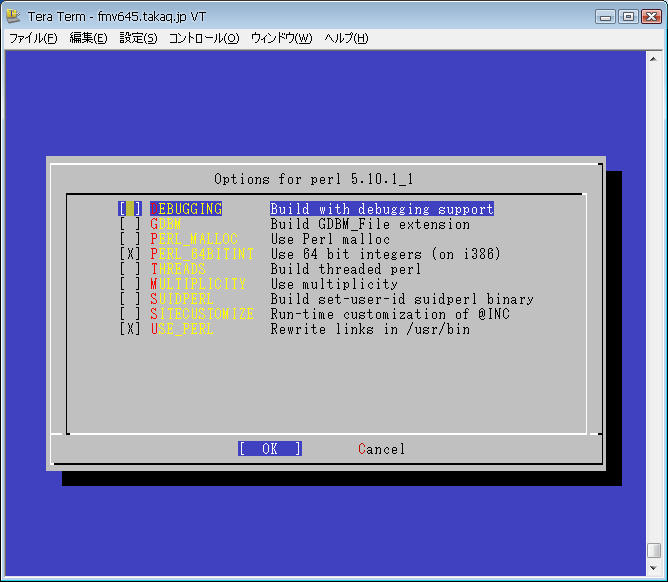Viewport: 668px width, 582px height.
Task: Select the GDBM option label
Action: (166, 224)
